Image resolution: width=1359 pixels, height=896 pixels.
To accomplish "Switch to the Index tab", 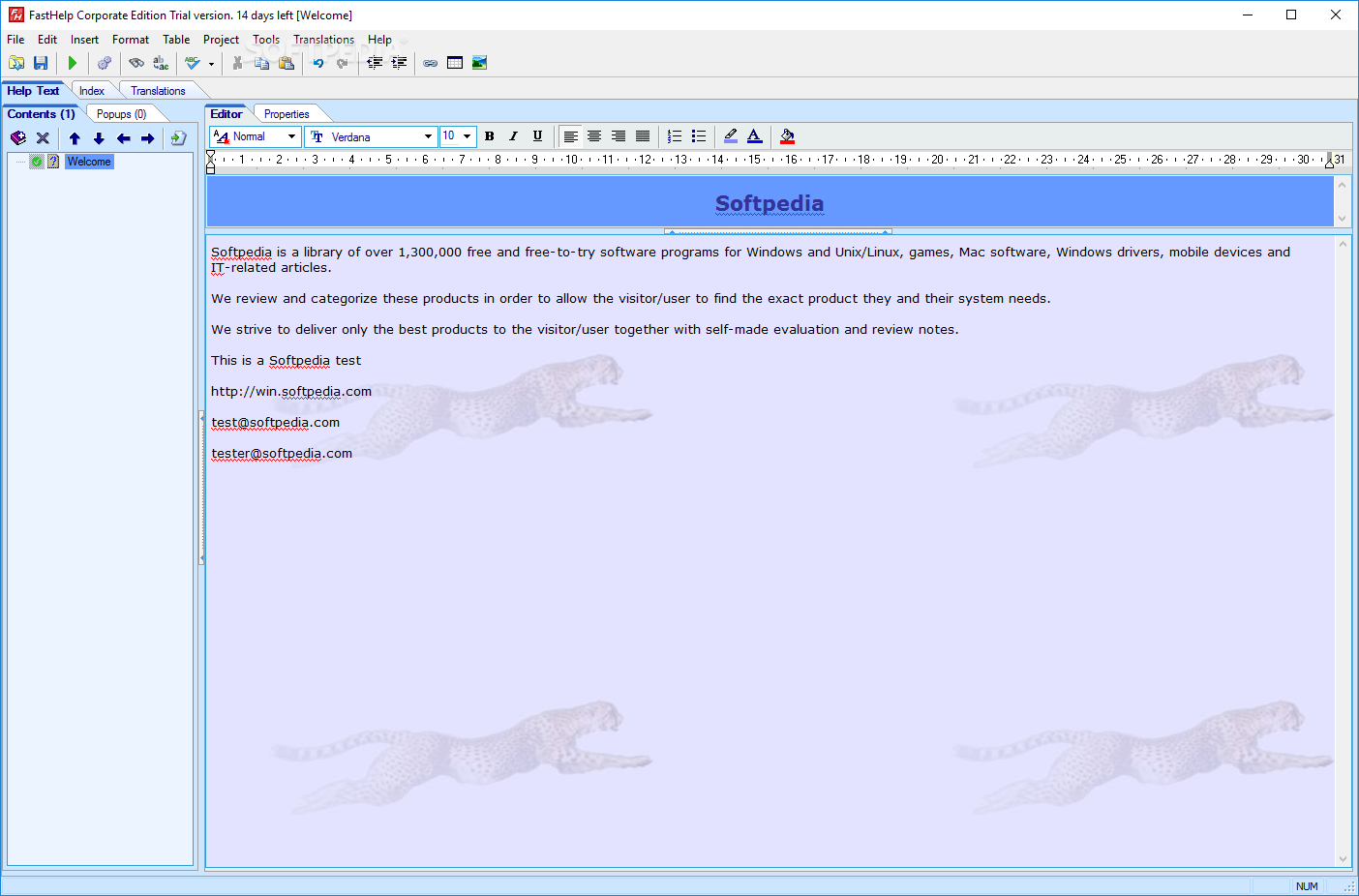I will pyautogui.click(x=92, y=91).
